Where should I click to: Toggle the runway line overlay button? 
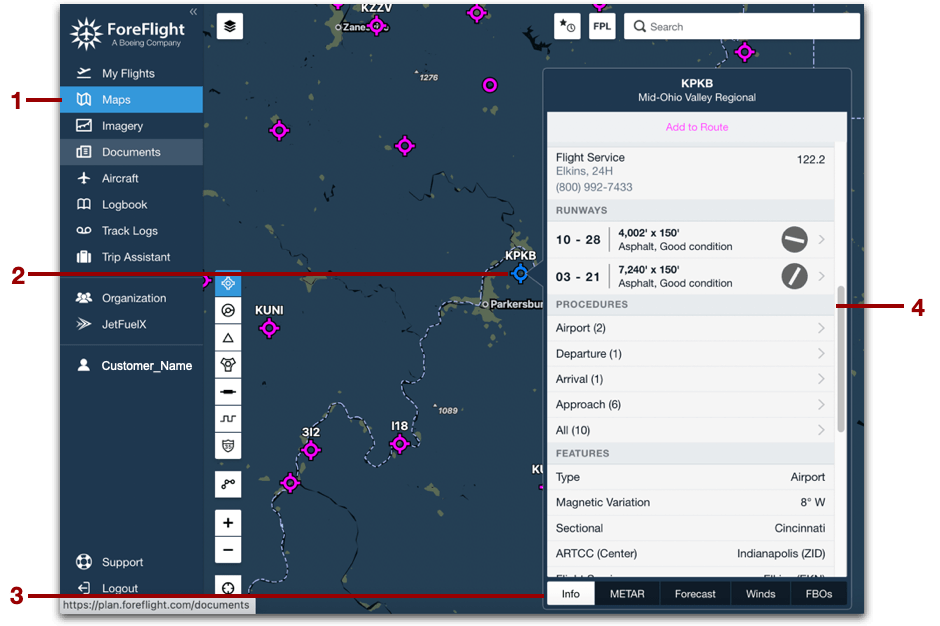click(228, 392)
